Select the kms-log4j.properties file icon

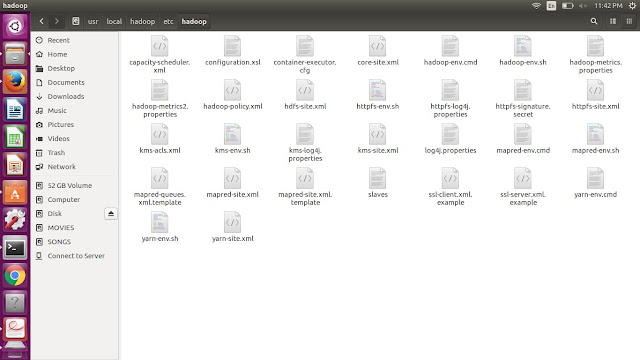pos(305,134)
